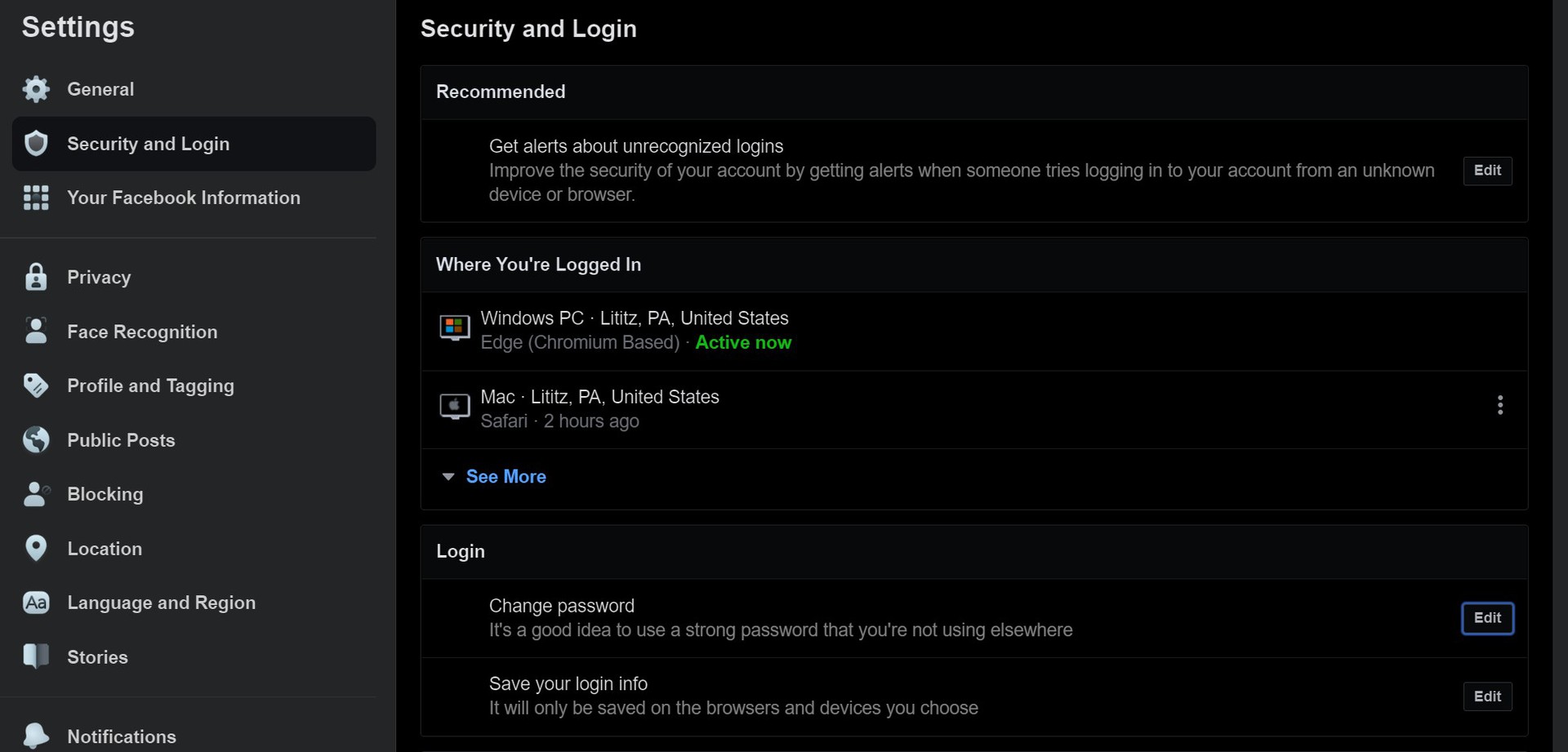1568x752 pixels.
Task: Click the Privacy lock icon
Action: click(x=36, y=278)
